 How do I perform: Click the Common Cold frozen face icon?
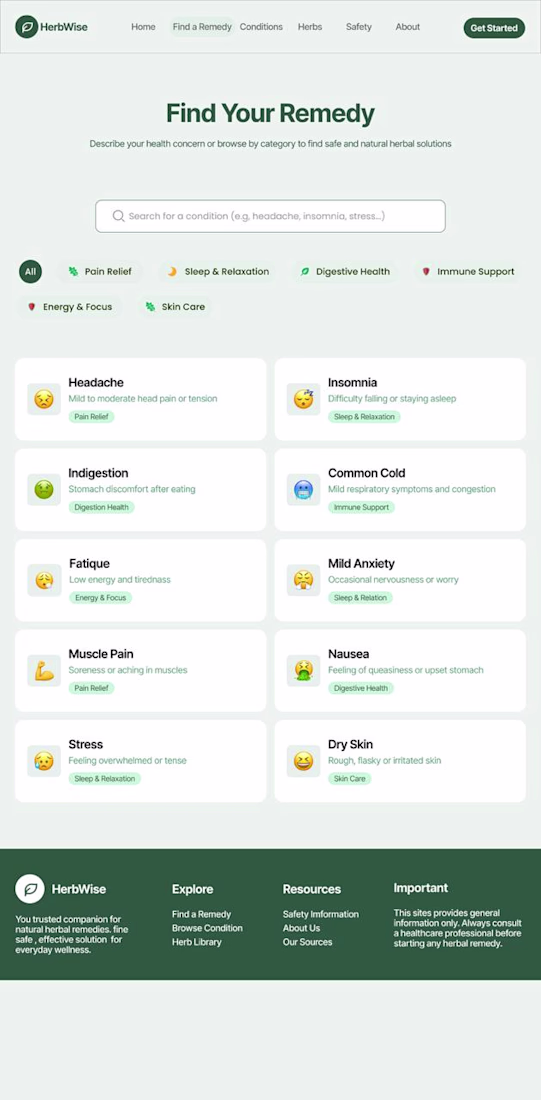[304, 490]
